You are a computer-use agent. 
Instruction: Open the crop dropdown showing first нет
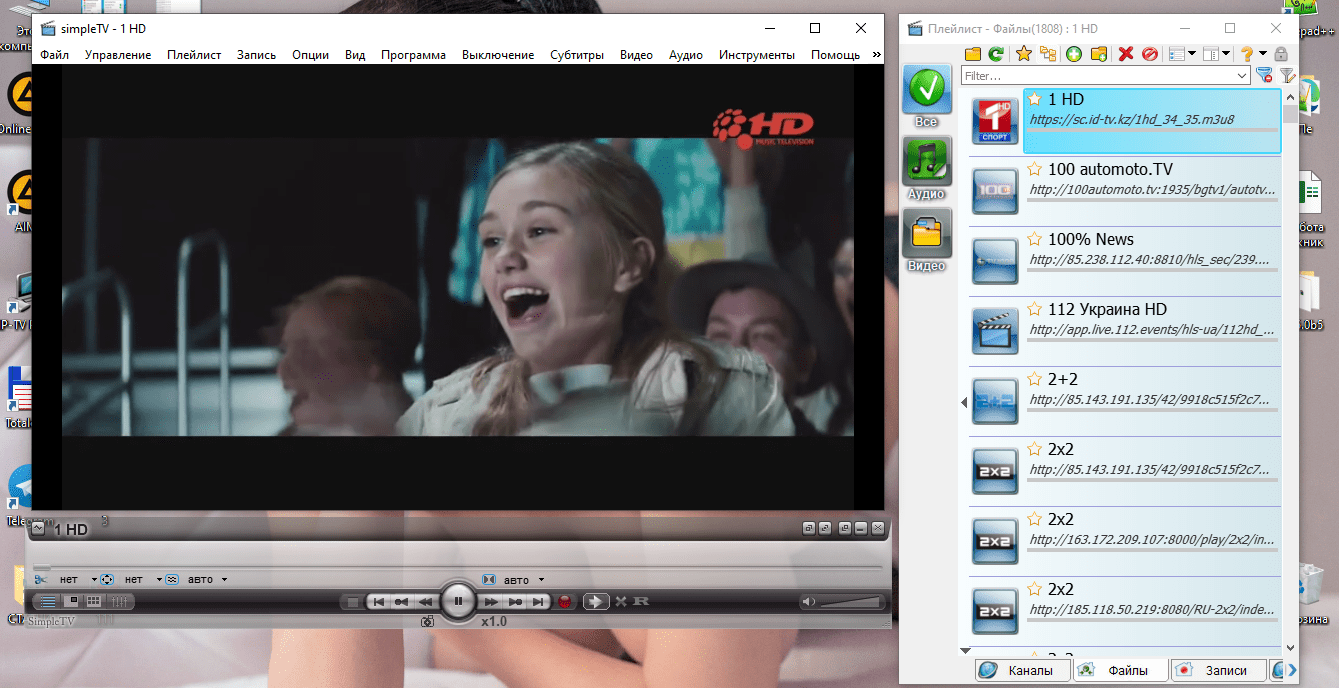94,579
